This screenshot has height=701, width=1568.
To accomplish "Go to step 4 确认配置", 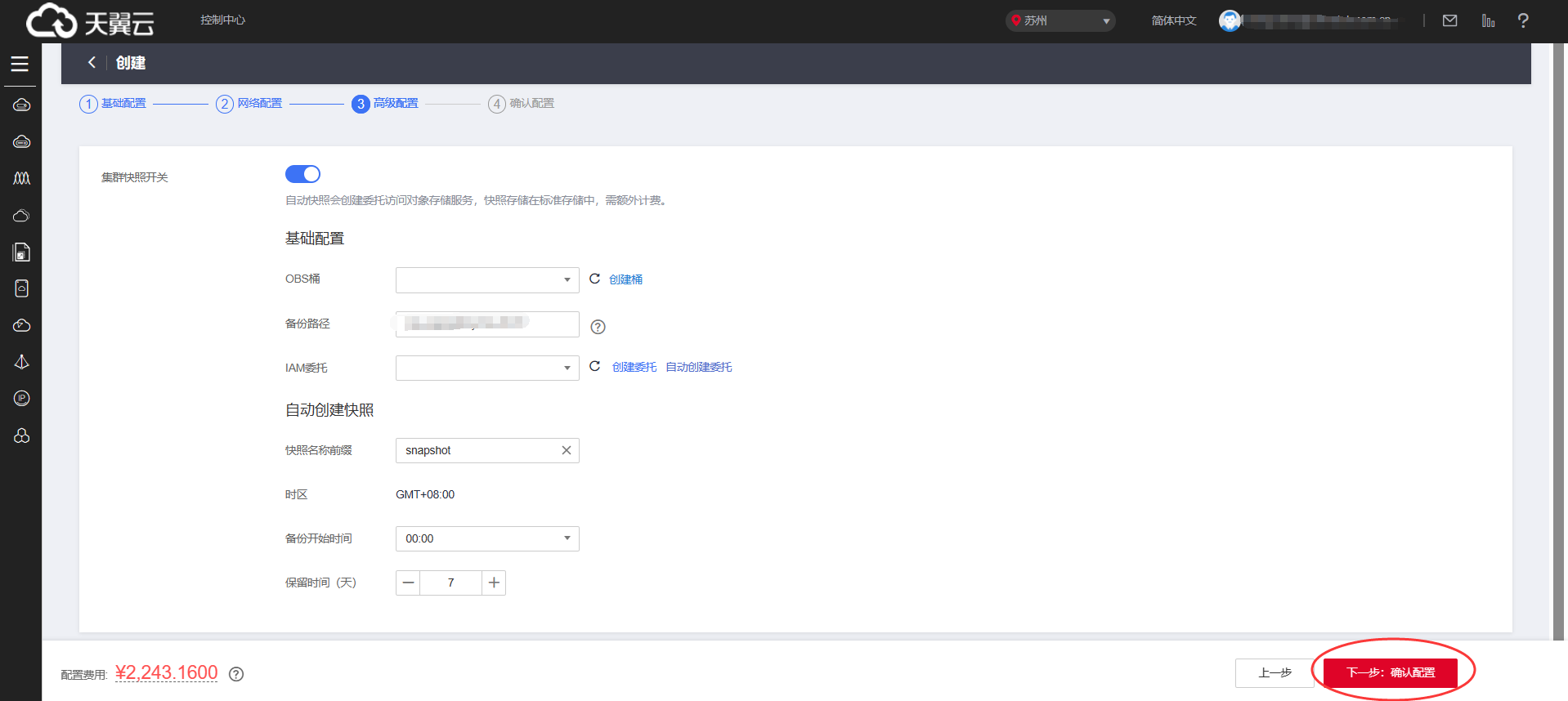I will click(522, 104).
